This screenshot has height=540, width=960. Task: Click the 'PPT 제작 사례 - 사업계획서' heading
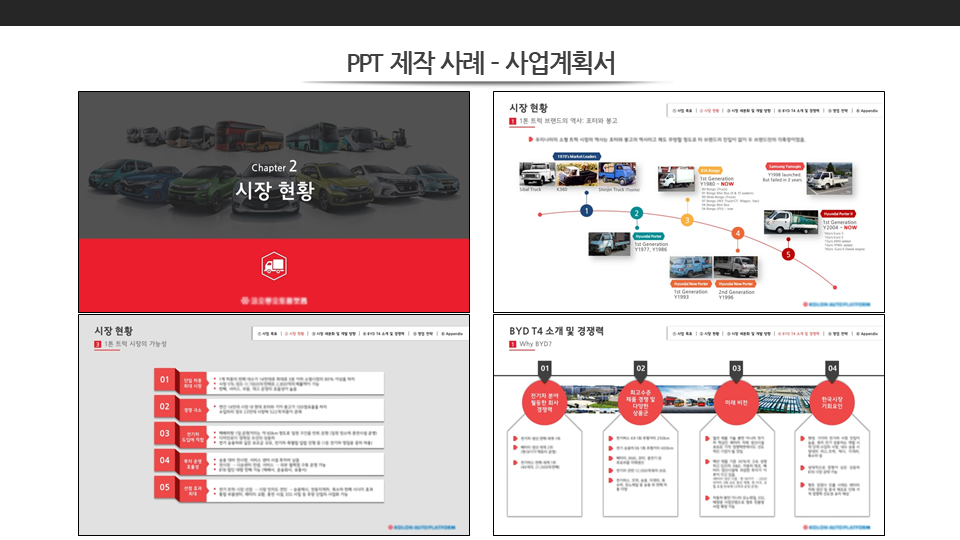click(480, 63)
